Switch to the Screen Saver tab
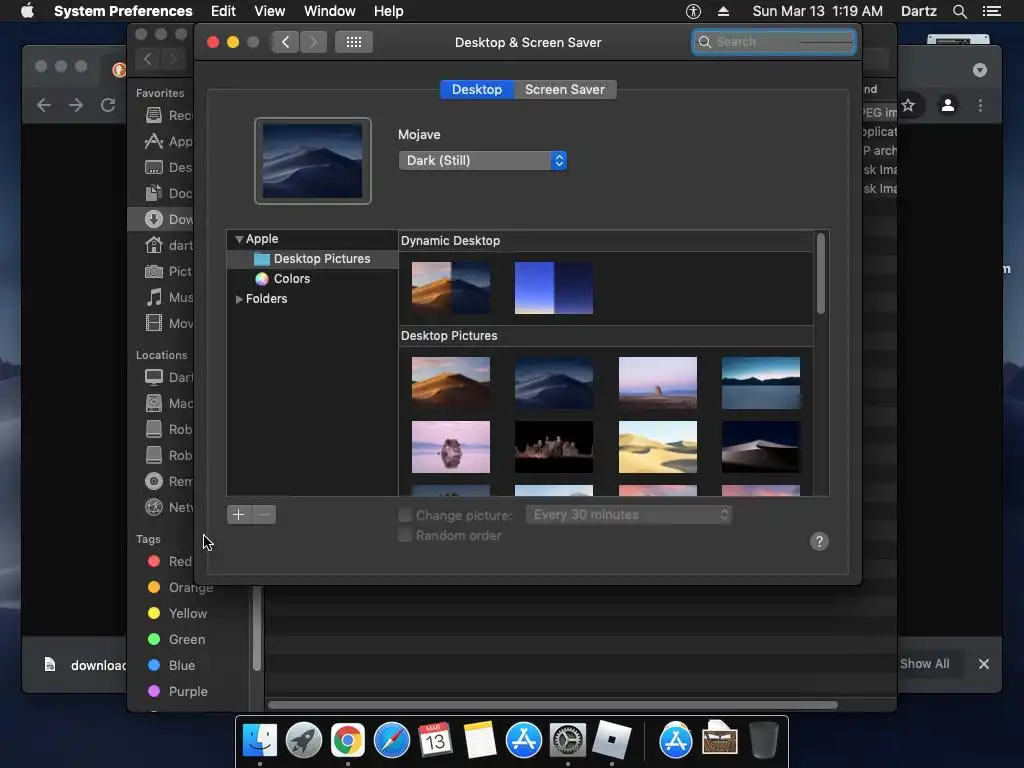 point(565,89)
